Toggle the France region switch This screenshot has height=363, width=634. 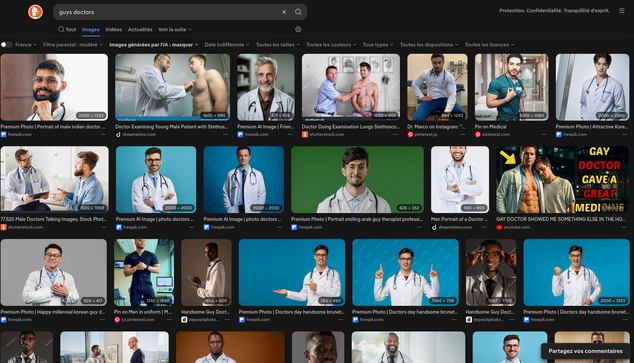tap(6, 44)
